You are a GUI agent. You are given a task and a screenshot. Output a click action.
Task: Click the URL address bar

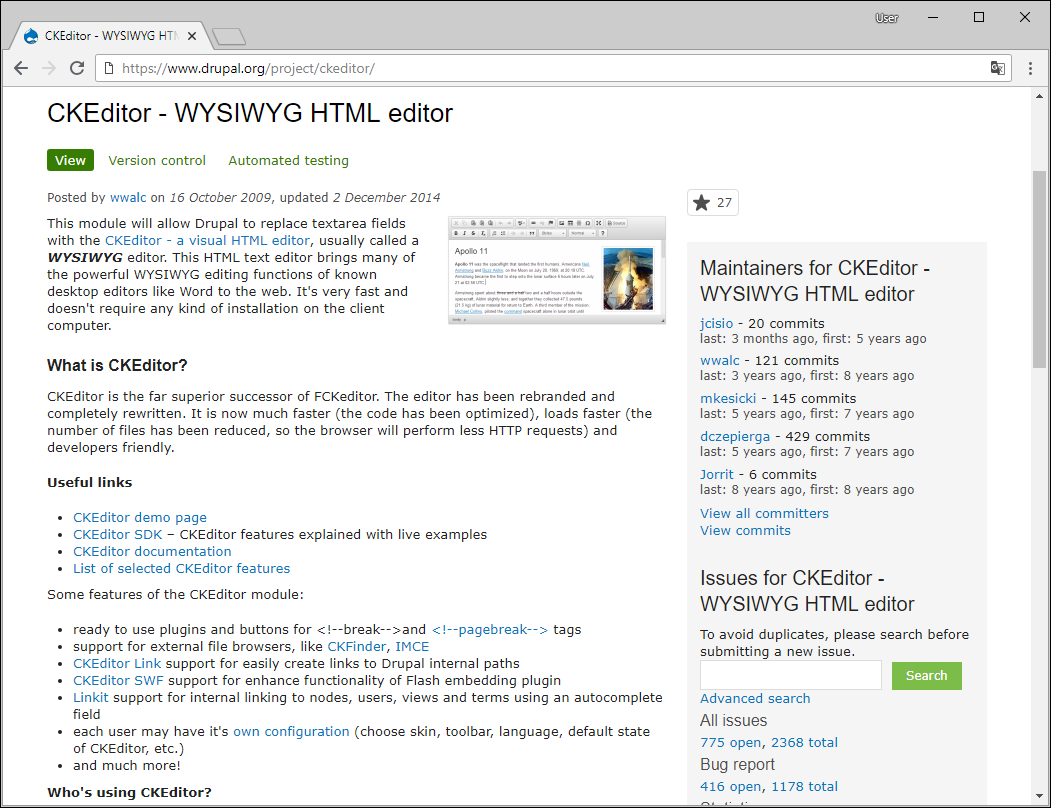tap(540, 68)
